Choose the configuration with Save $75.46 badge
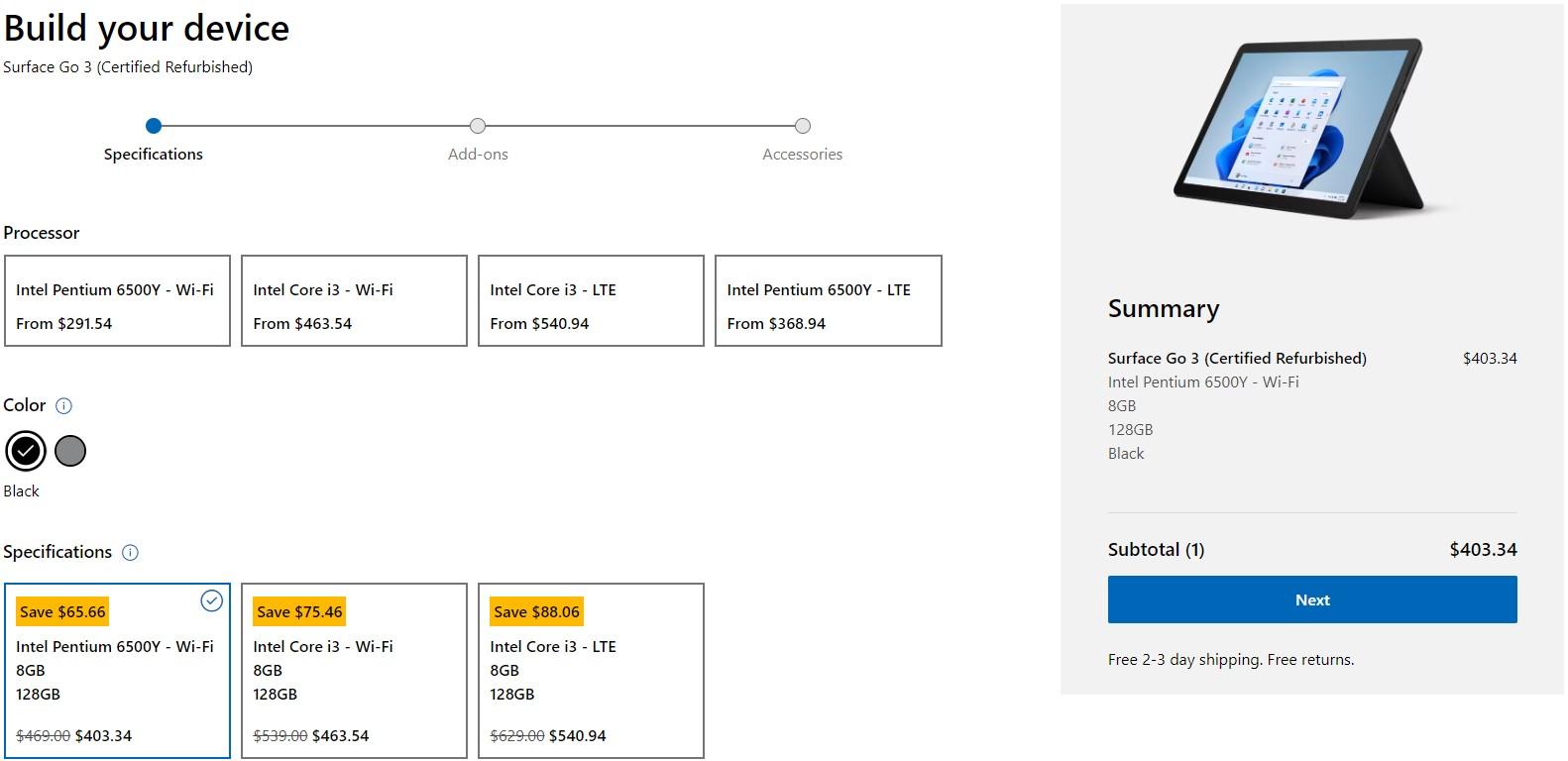The width and height of the screenshot is (1568, 761). tap(354, 671)
